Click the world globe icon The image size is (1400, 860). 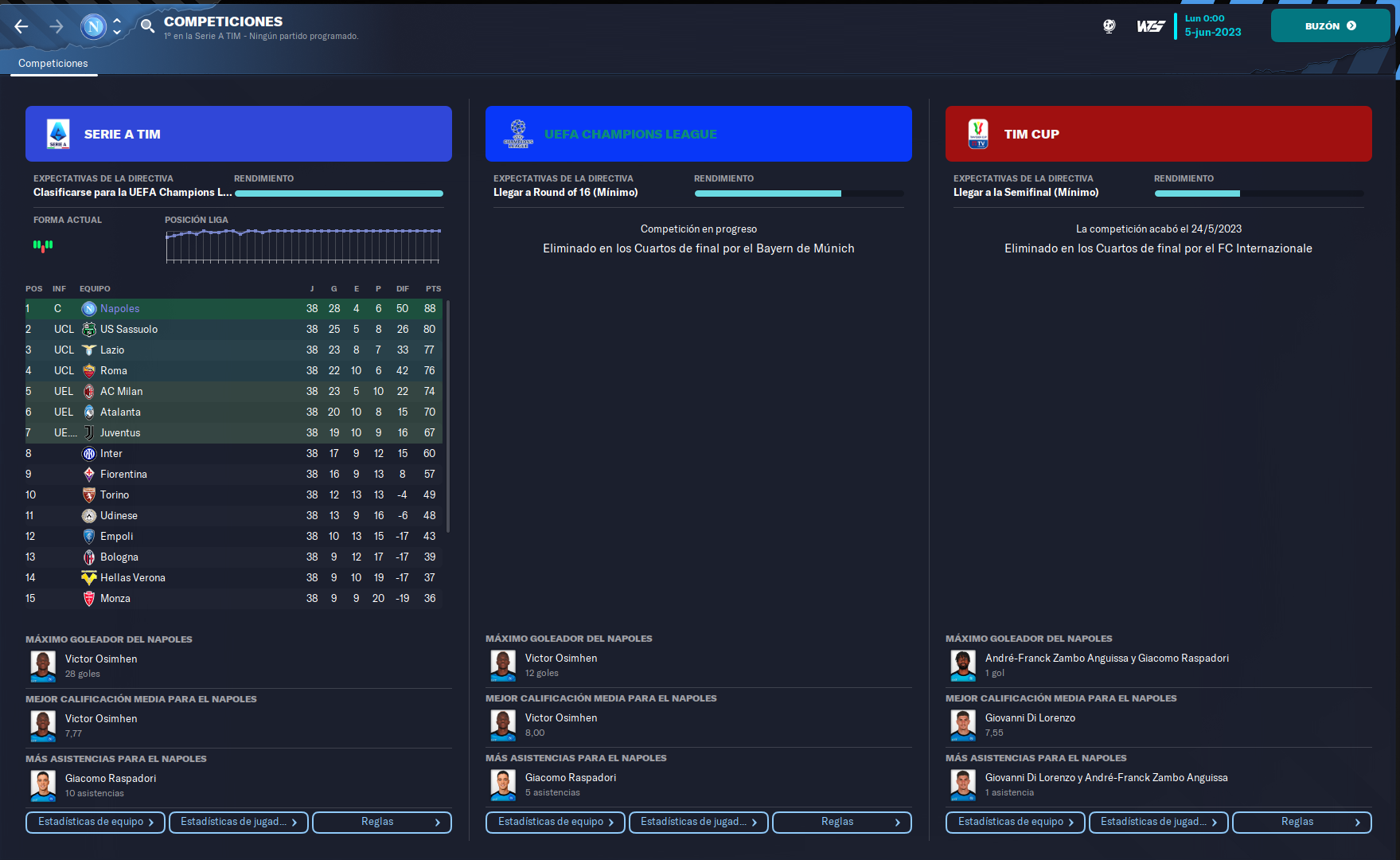click(x=1109, y=26)
